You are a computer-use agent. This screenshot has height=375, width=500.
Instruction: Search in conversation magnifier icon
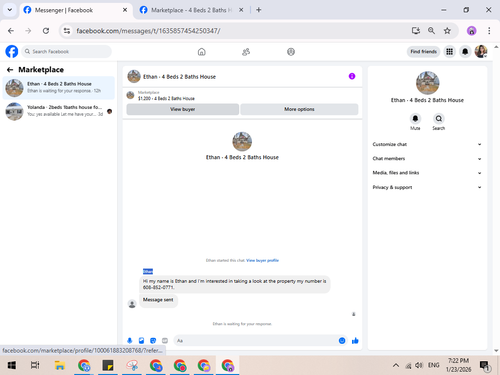[439, 119]
